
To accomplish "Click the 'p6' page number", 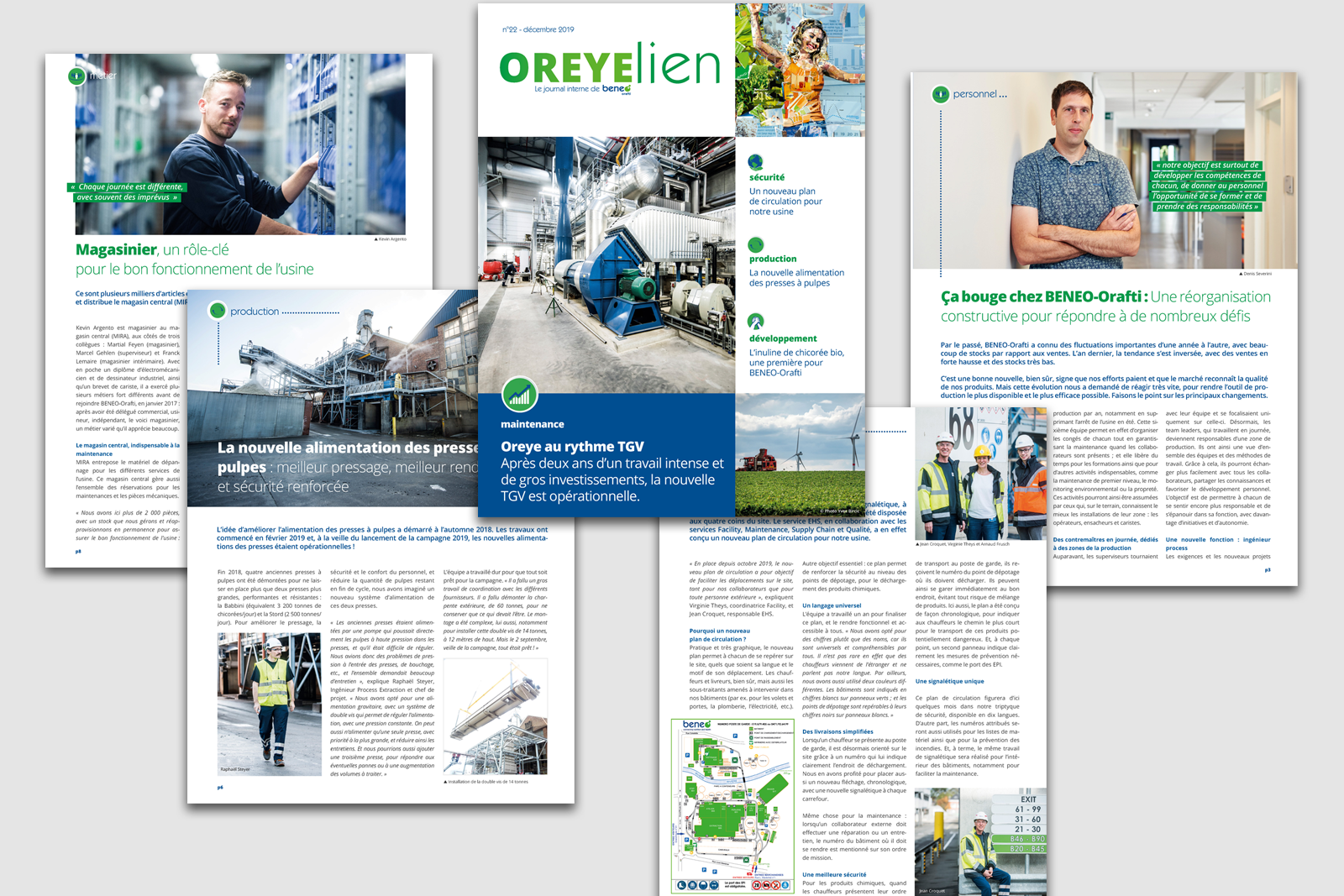I will pos(220,788).
